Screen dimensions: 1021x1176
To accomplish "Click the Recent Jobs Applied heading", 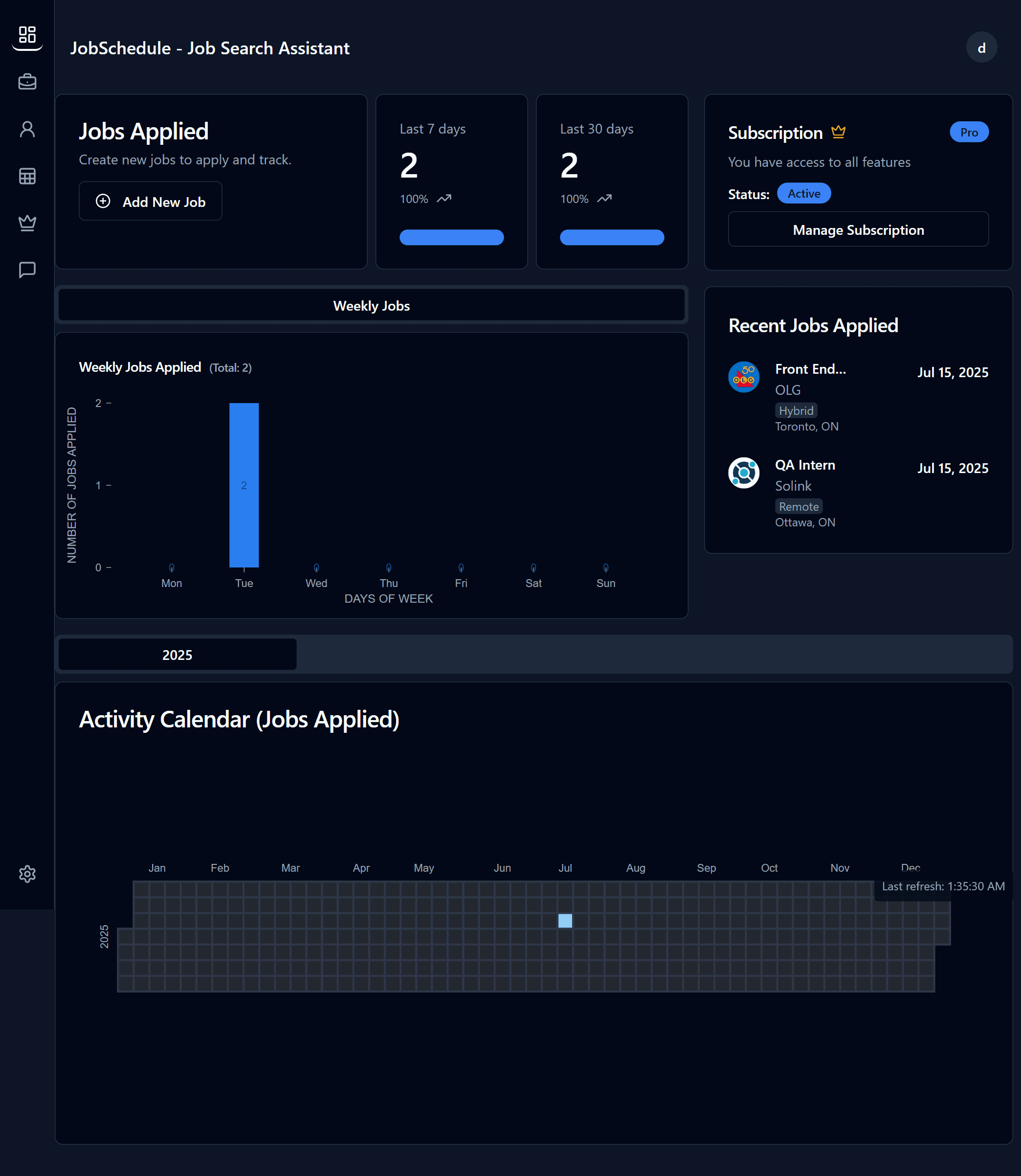I will click(813, 325).
